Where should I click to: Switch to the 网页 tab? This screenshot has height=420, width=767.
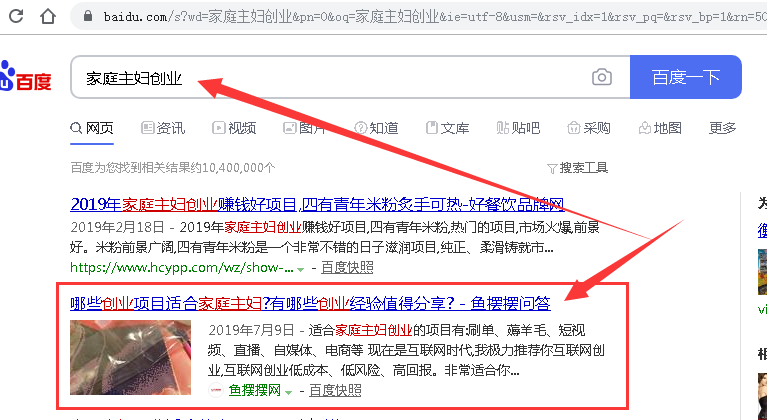[92, 128]
